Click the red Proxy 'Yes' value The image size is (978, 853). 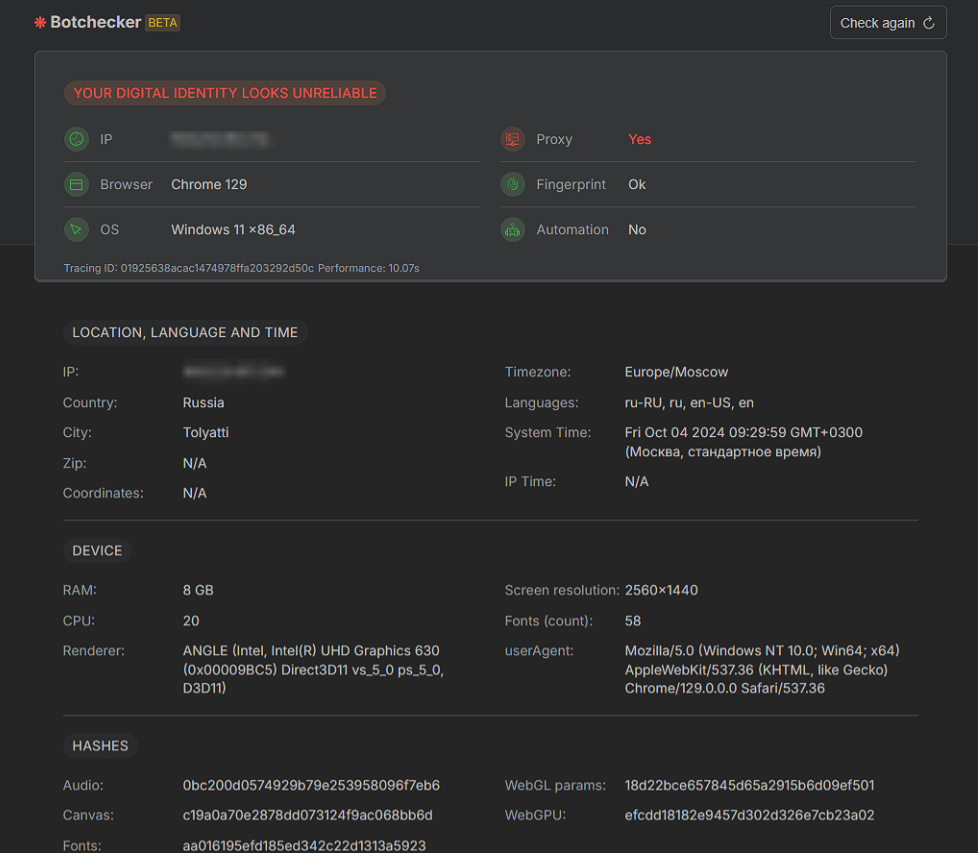coord(639,139)
